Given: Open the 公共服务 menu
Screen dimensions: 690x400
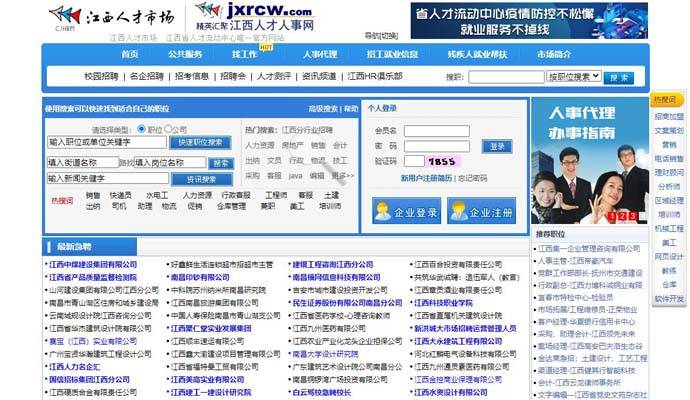Looking at the screenshot, I should [185, 54].
